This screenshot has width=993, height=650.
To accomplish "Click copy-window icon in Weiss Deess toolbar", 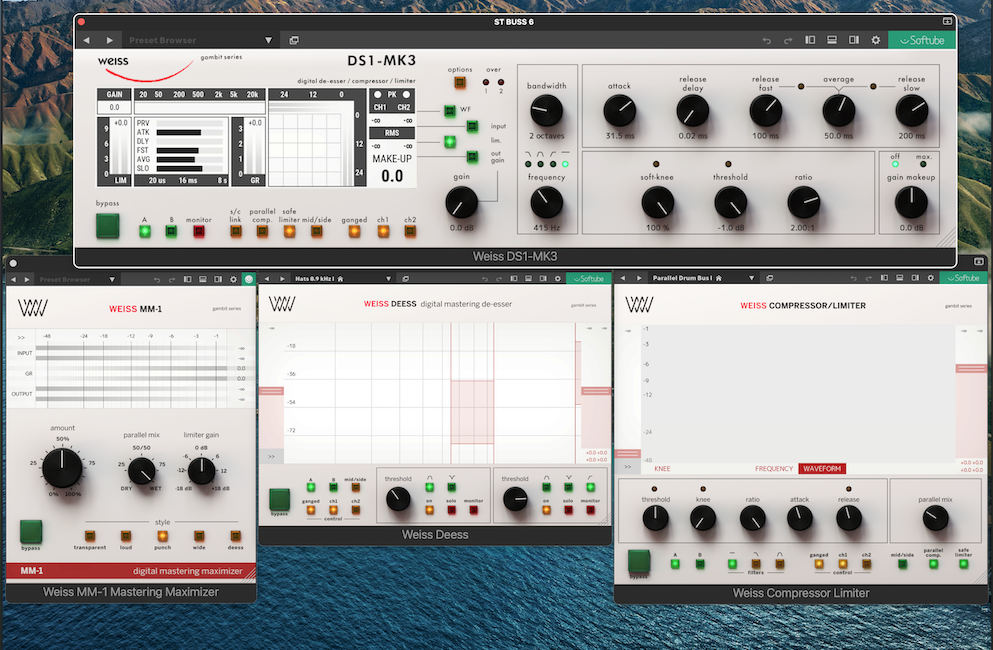I will tap(405, 278).
